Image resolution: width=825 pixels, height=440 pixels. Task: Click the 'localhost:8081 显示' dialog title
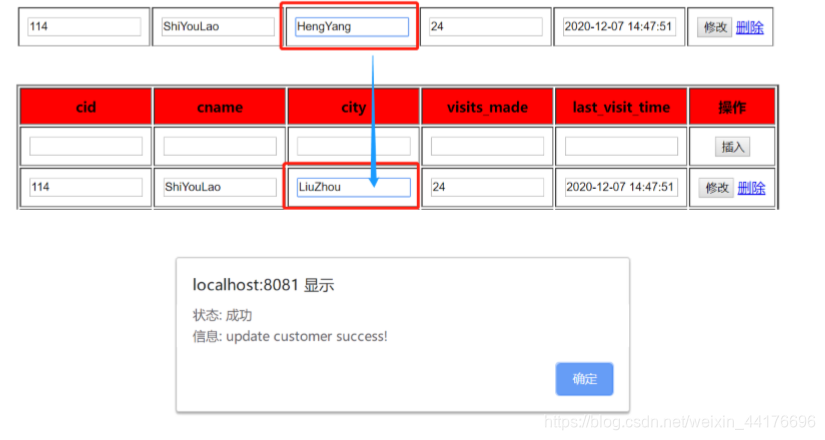(263, 285)
